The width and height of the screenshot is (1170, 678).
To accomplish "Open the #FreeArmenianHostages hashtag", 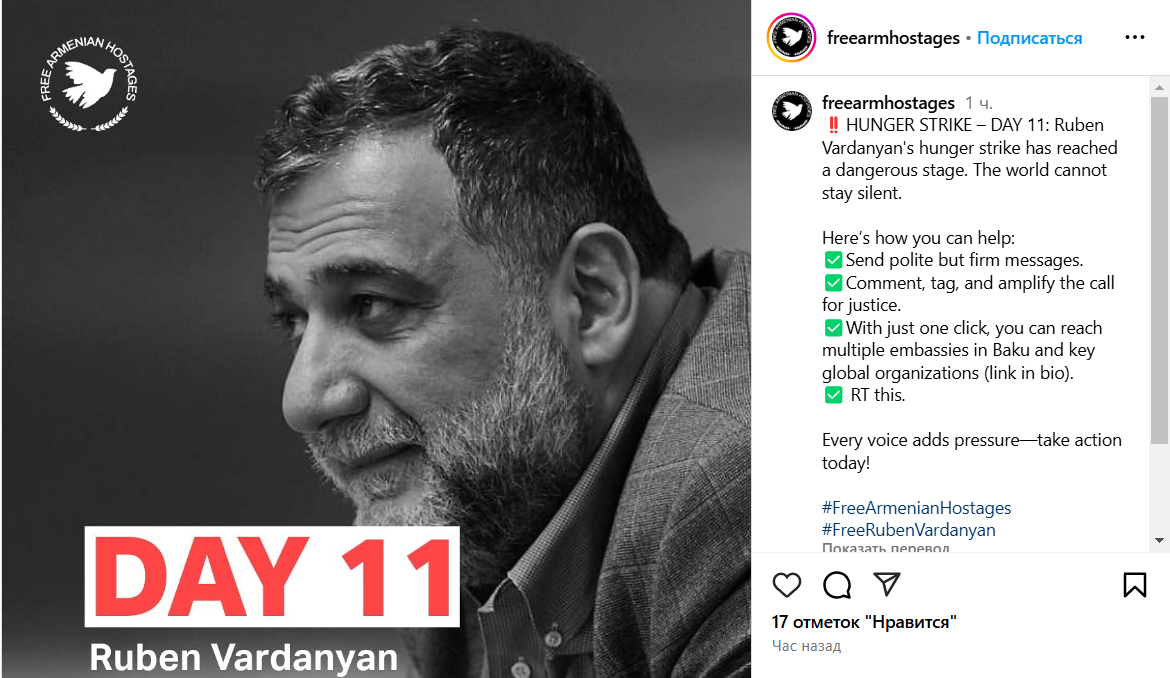I will (916, 508).
